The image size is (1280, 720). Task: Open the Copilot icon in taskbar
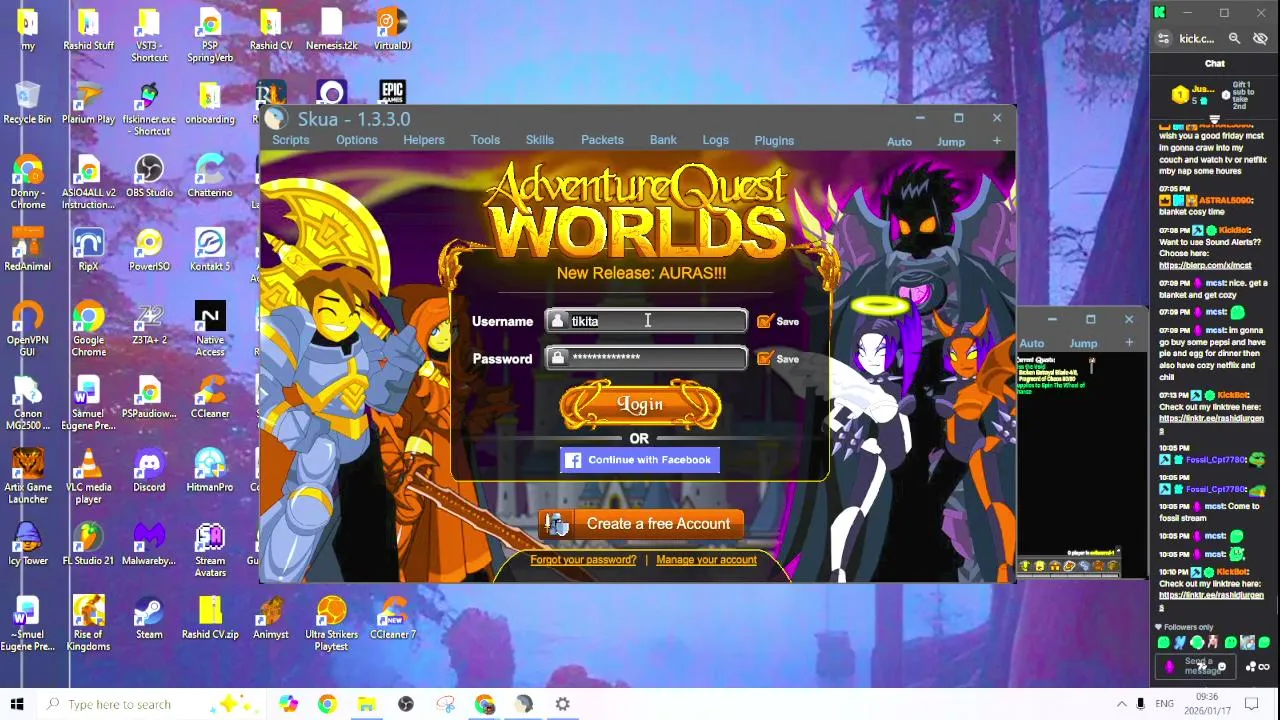click(x=288, y=704)
